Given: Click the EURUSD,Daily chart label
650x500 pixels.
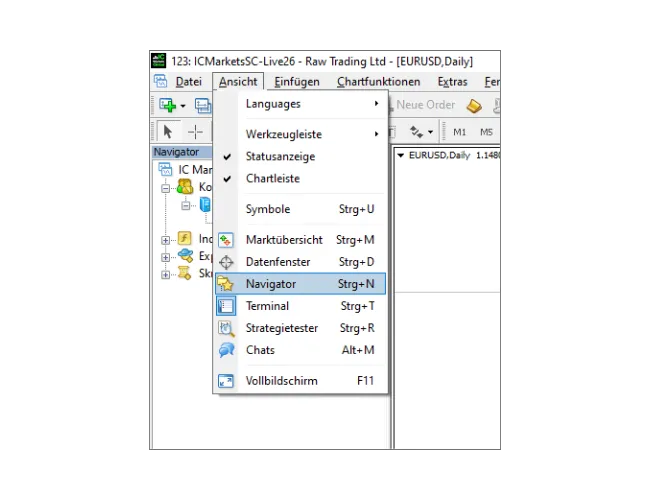Looking at the screenshot, I should [x=439, y=155].
